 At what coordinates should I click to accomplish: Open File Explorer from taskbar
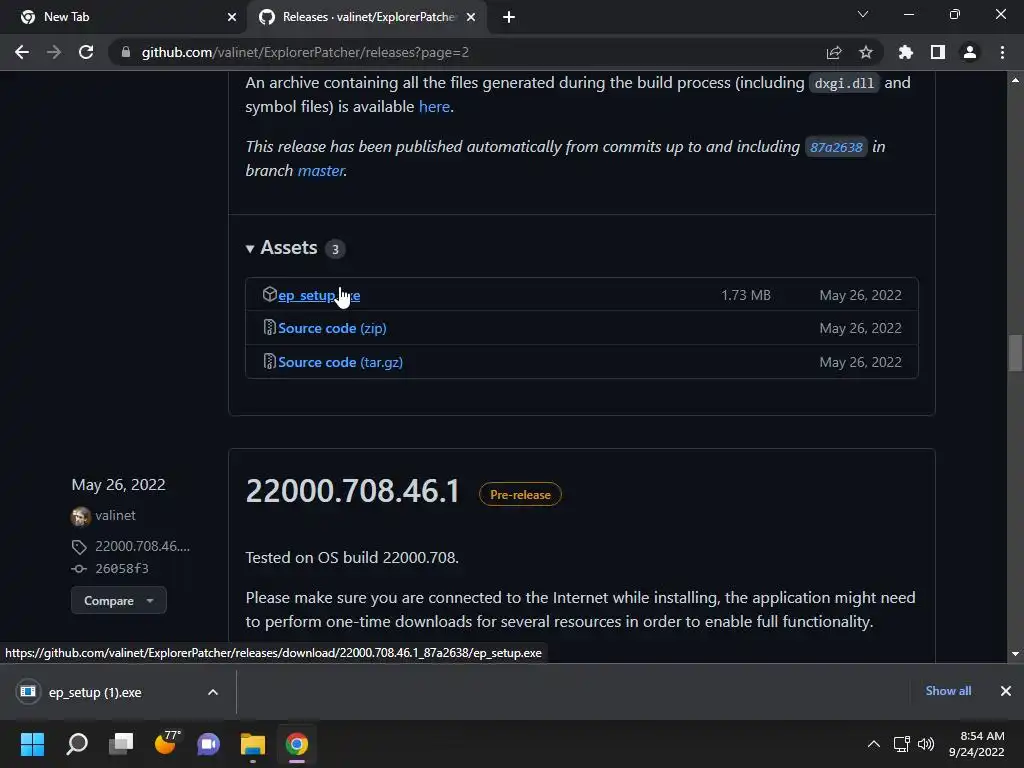pos(253,744)
